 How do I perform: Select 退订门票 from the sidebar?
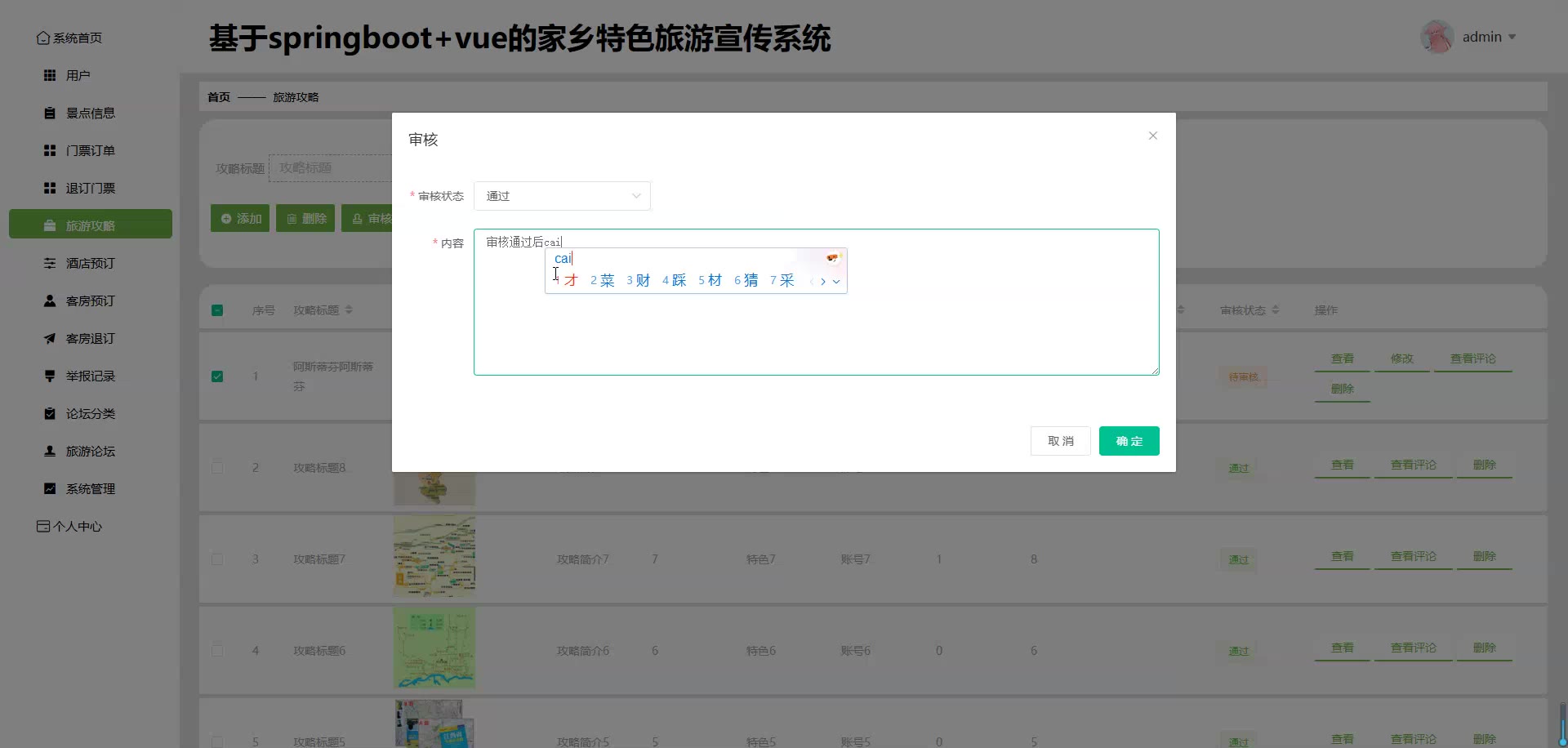[x=90, y=188]
